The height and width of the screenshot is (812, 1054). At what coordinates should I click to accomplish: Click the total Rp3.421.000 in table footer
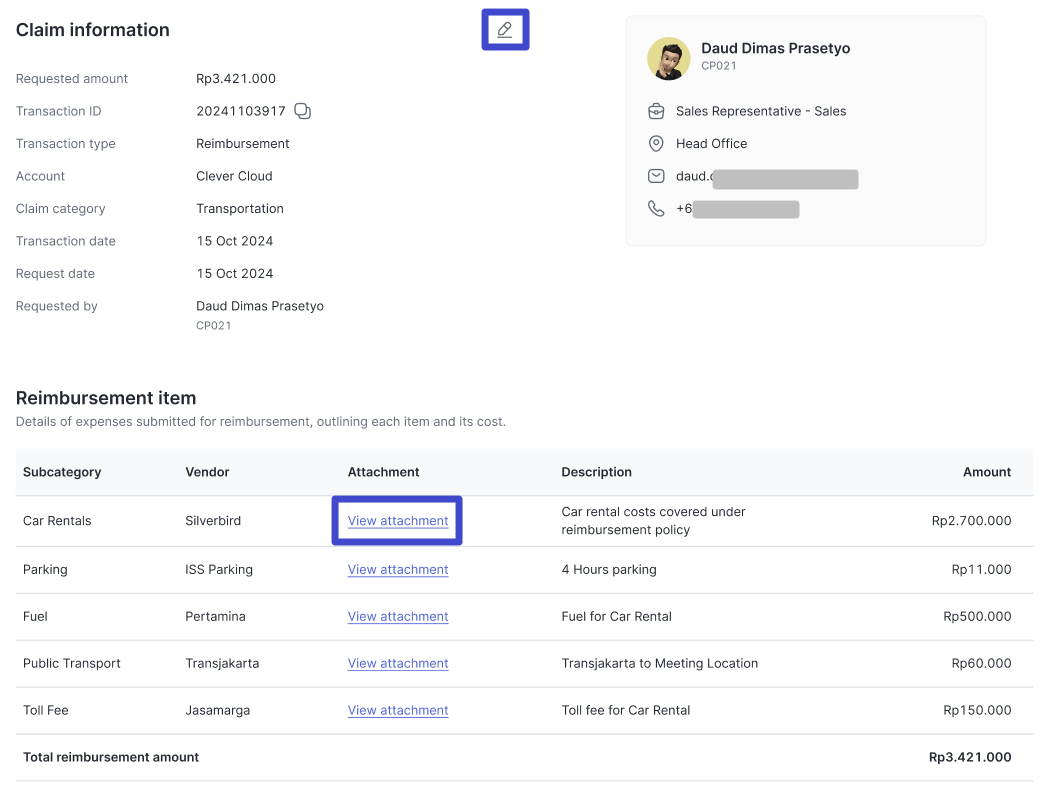point(970,758)
